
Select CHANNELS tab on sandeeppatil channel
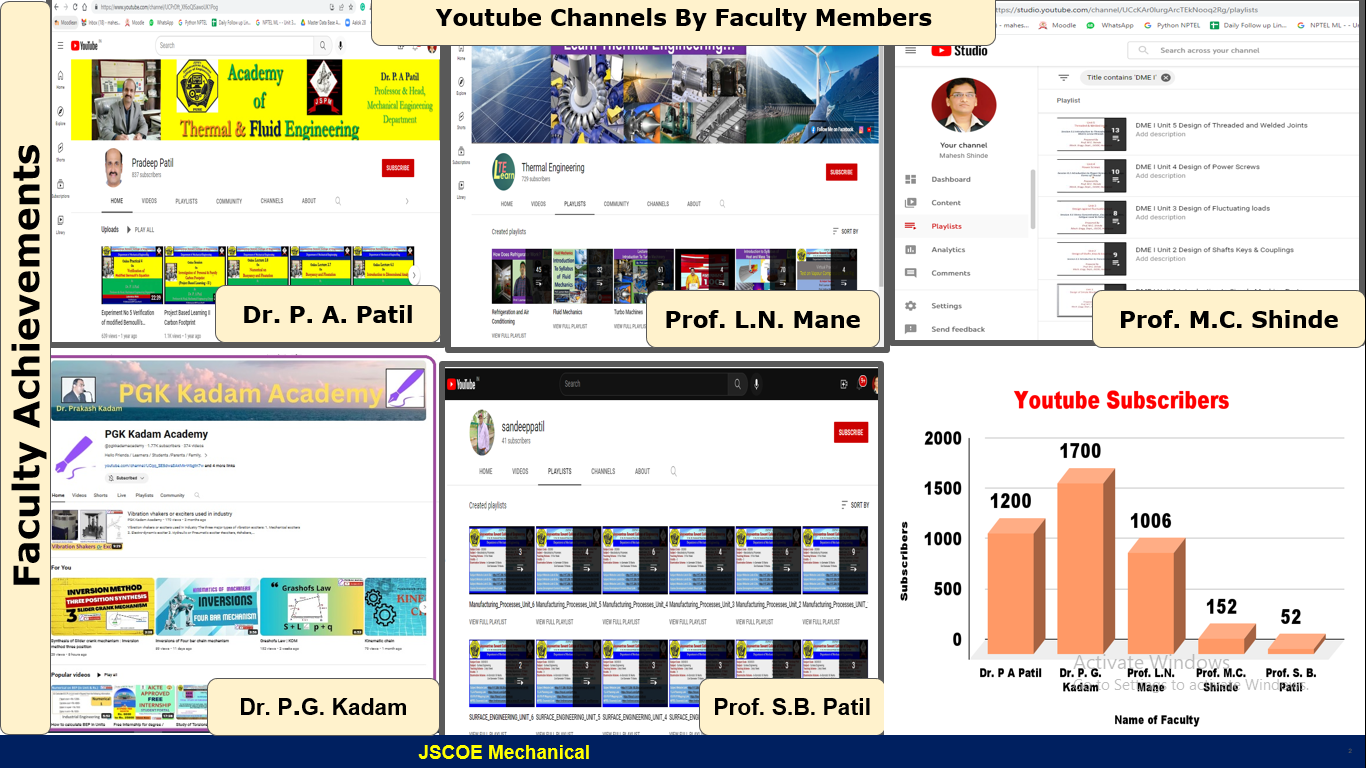click(603, 471)
